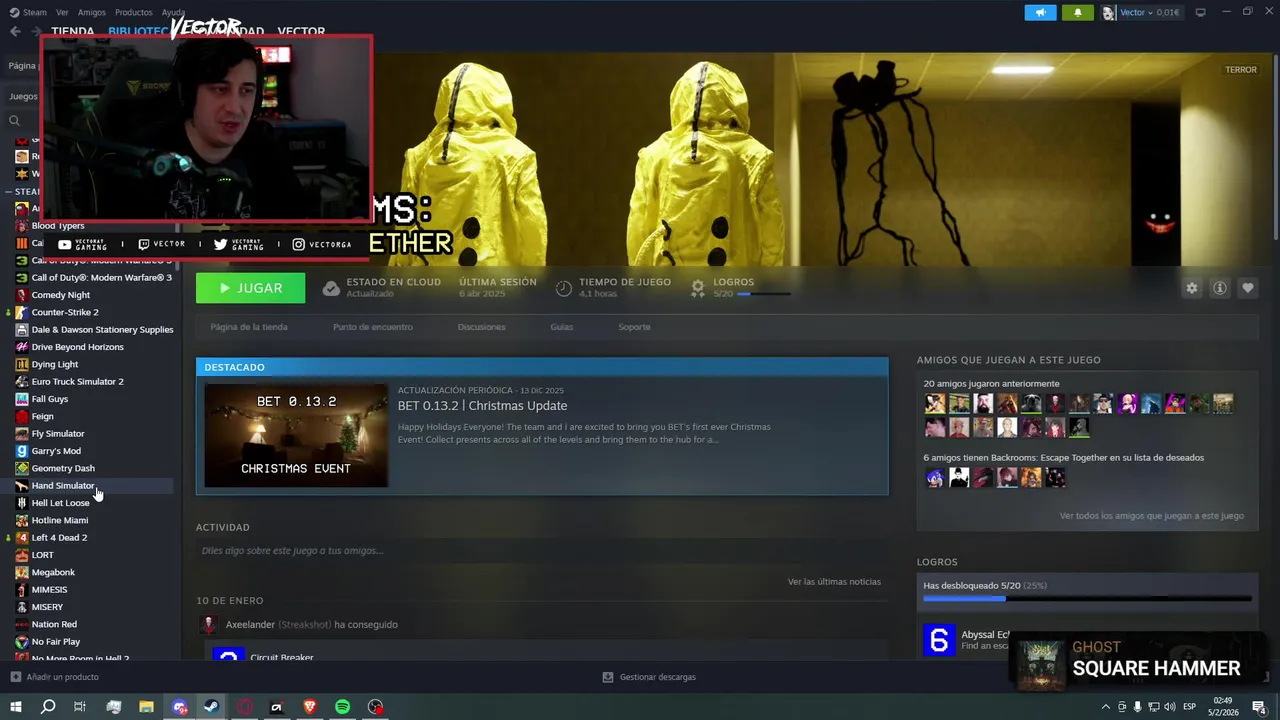Click the Christmas Event news thumbnail

coord(296,435)
